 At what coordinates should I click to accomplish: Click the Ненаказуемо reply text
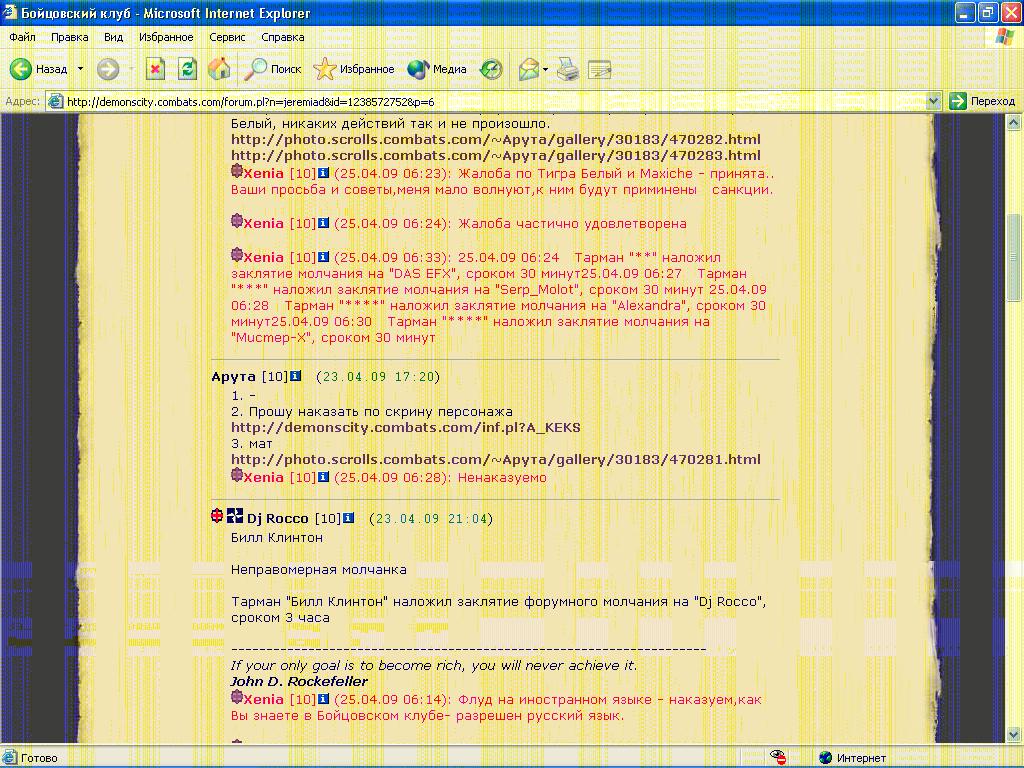point(502,477)
